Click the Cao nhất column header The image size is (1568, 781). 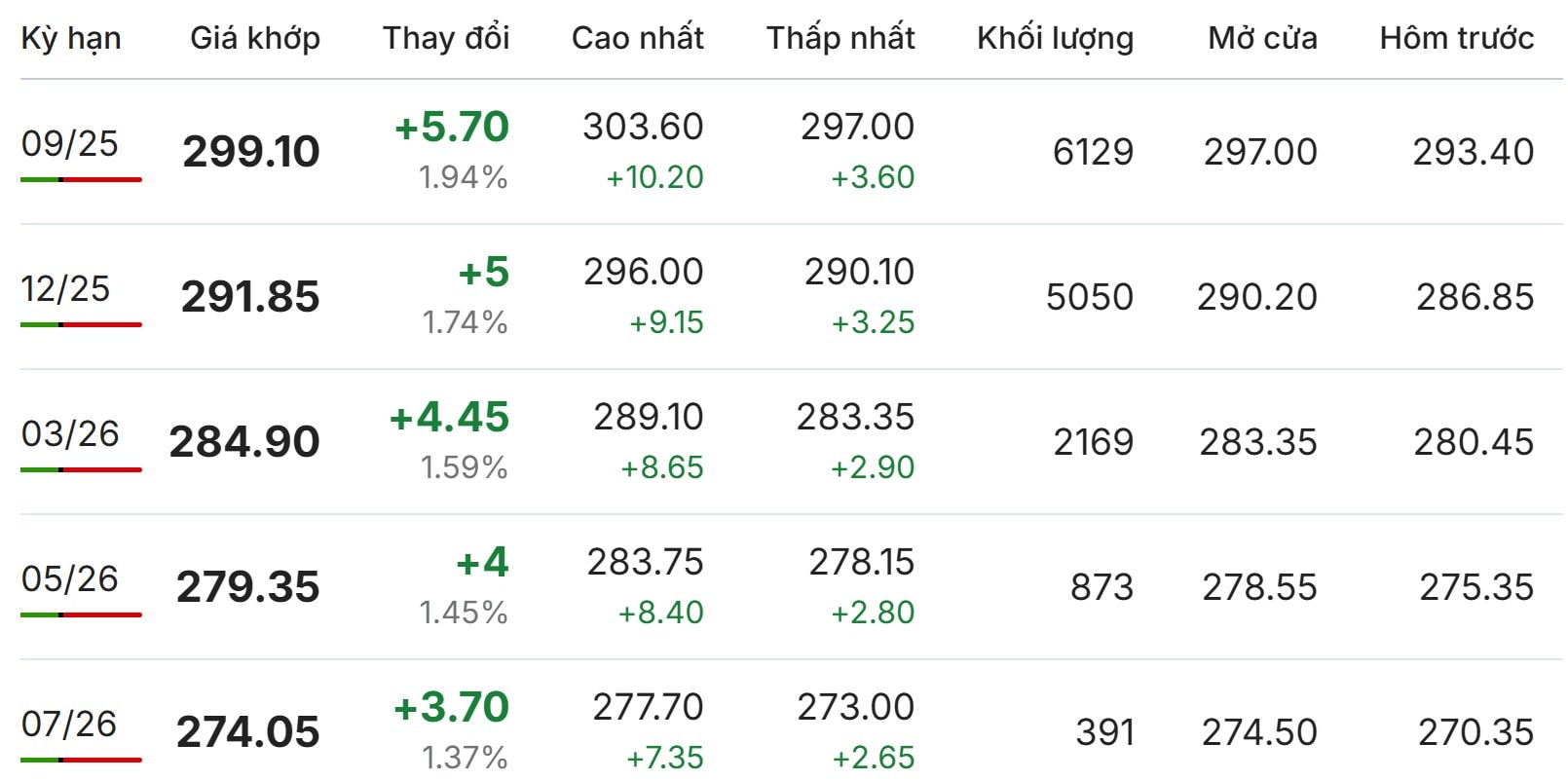[x=638, y=38]
